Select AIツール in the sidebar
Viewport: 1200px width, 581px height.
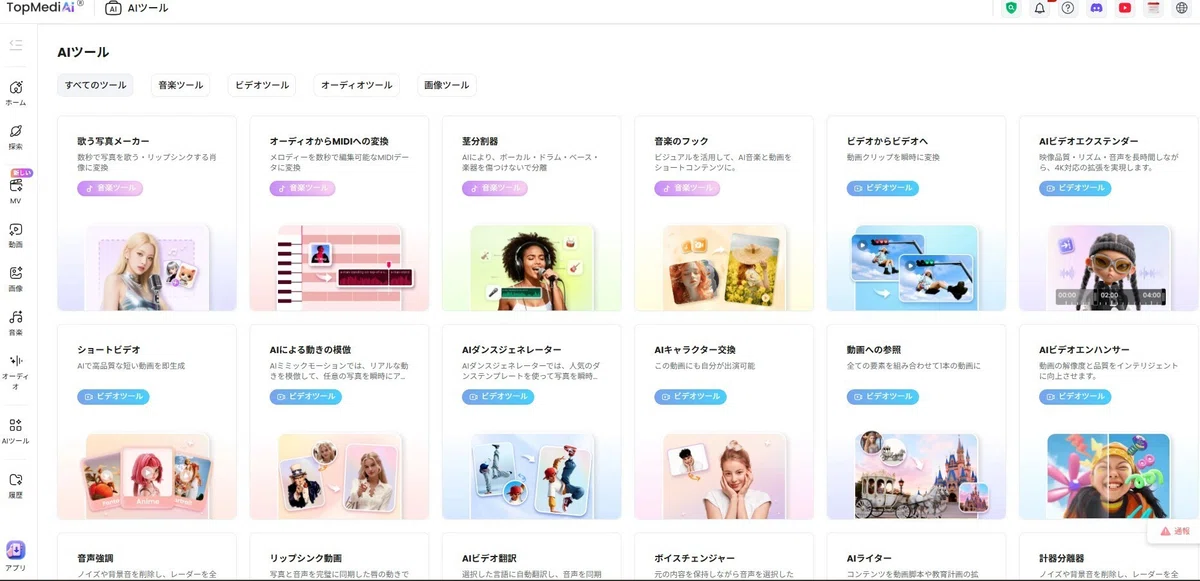coord(16,431)
